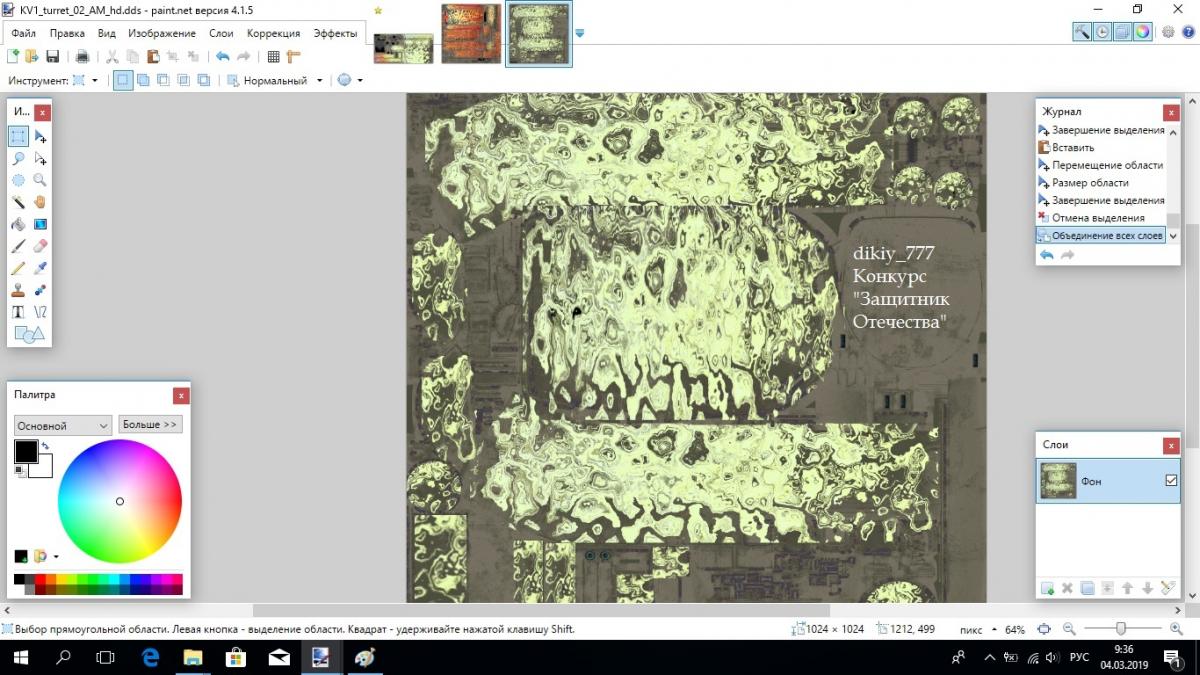Select the Paint Bucket tool
The height and width of the screenshot is (675, 1200).
(19, 224)
